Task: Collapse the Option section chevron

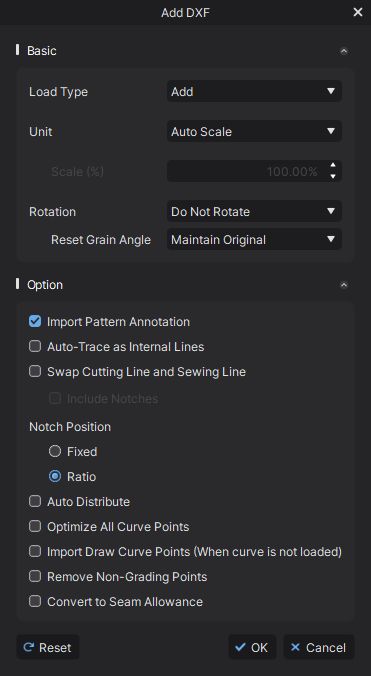Action: coord(343,285)
